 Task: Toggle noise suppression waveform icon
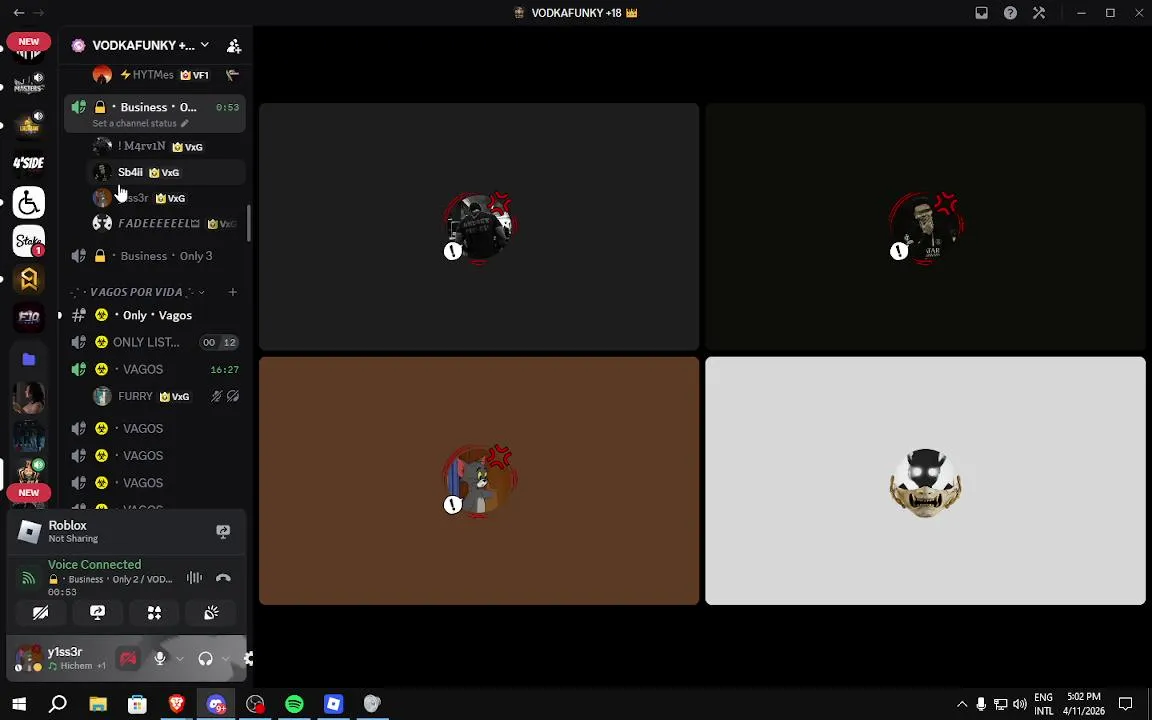[194, 578]
